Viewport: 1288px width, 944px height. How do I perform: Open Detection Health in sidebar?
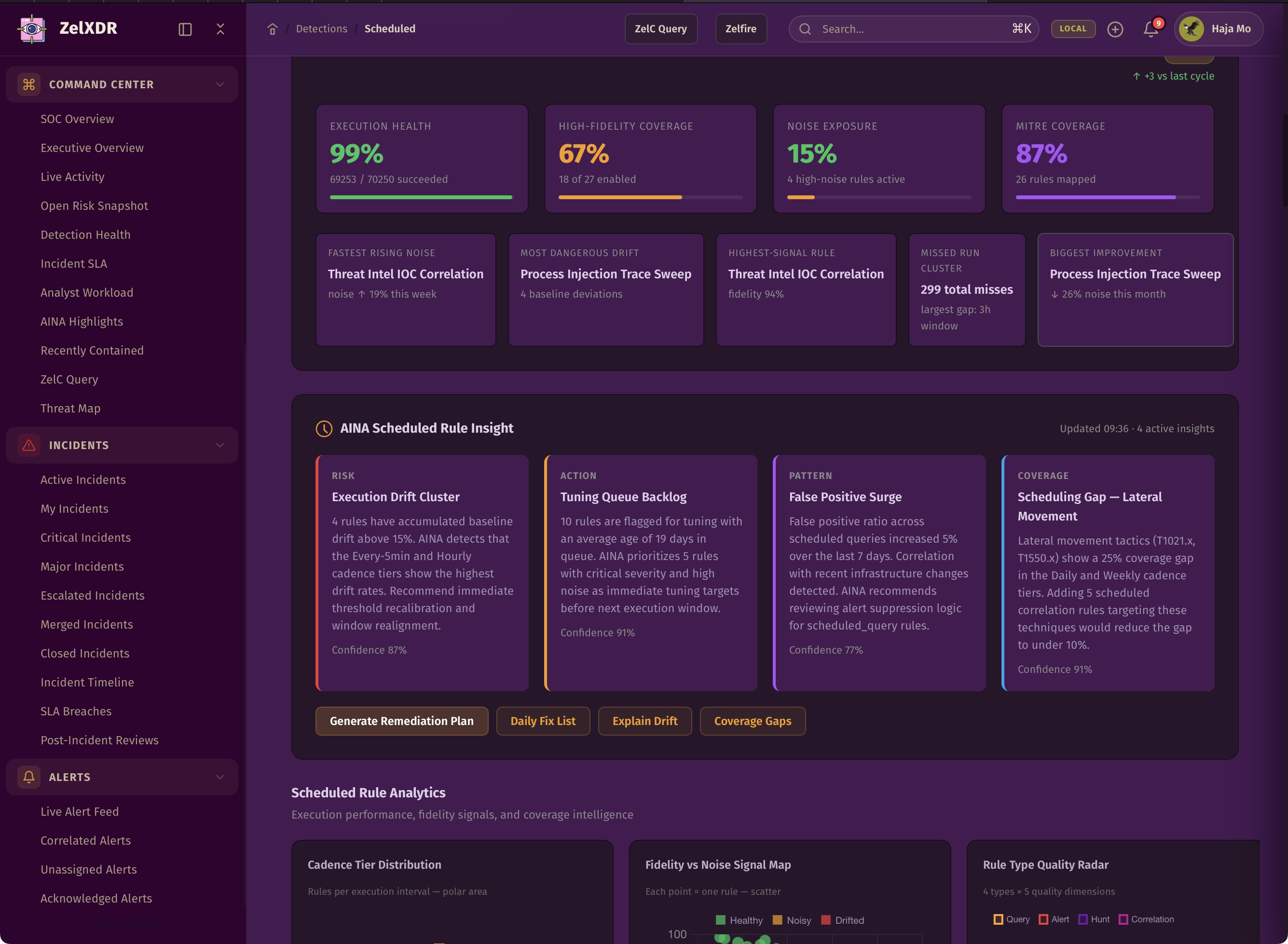pyautogui.click(x=85, y=235)
